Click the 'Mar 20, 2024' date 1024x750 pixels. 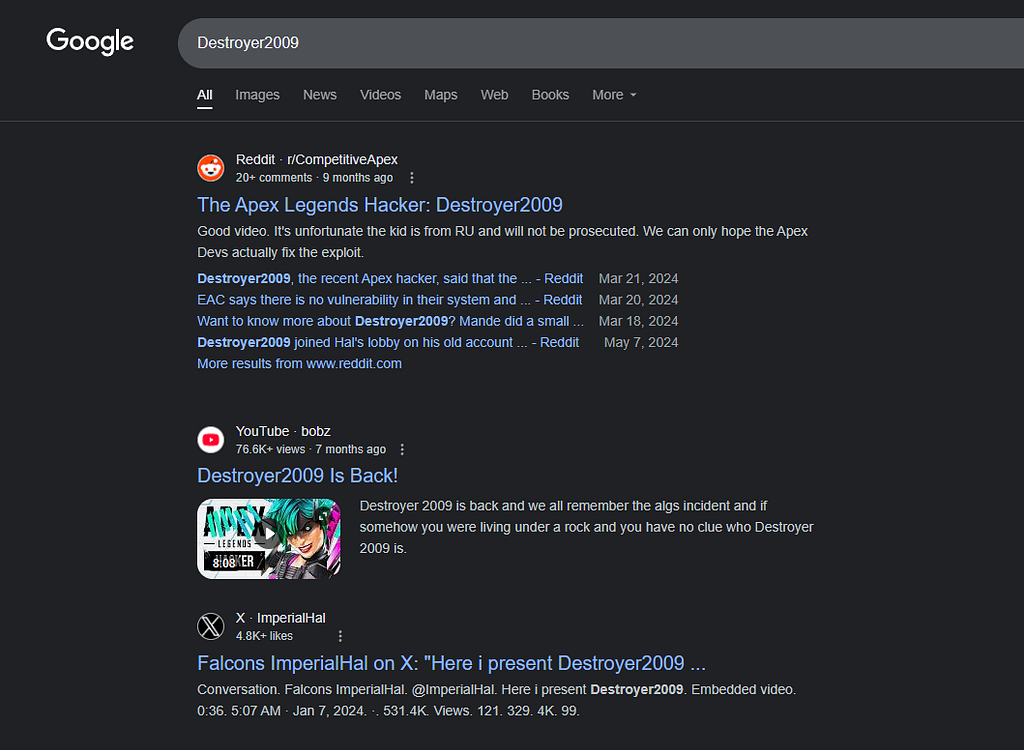639,300
